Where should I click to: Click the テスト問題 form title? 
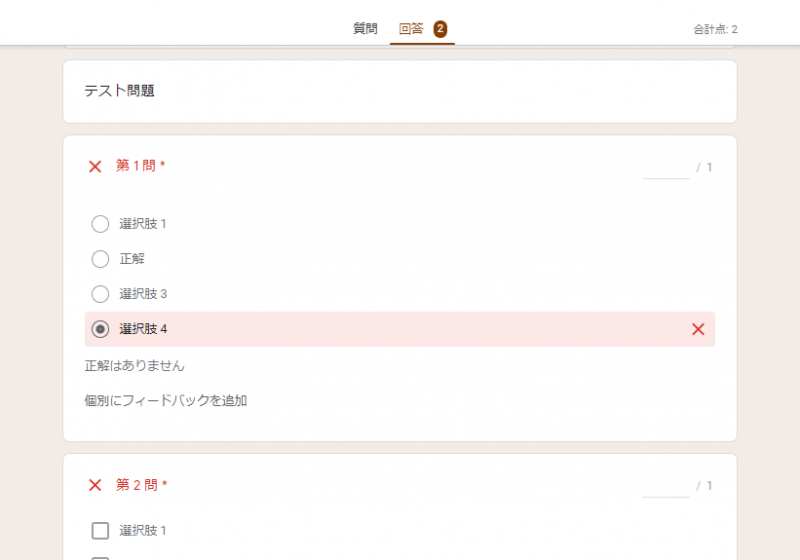coord(119,91)
